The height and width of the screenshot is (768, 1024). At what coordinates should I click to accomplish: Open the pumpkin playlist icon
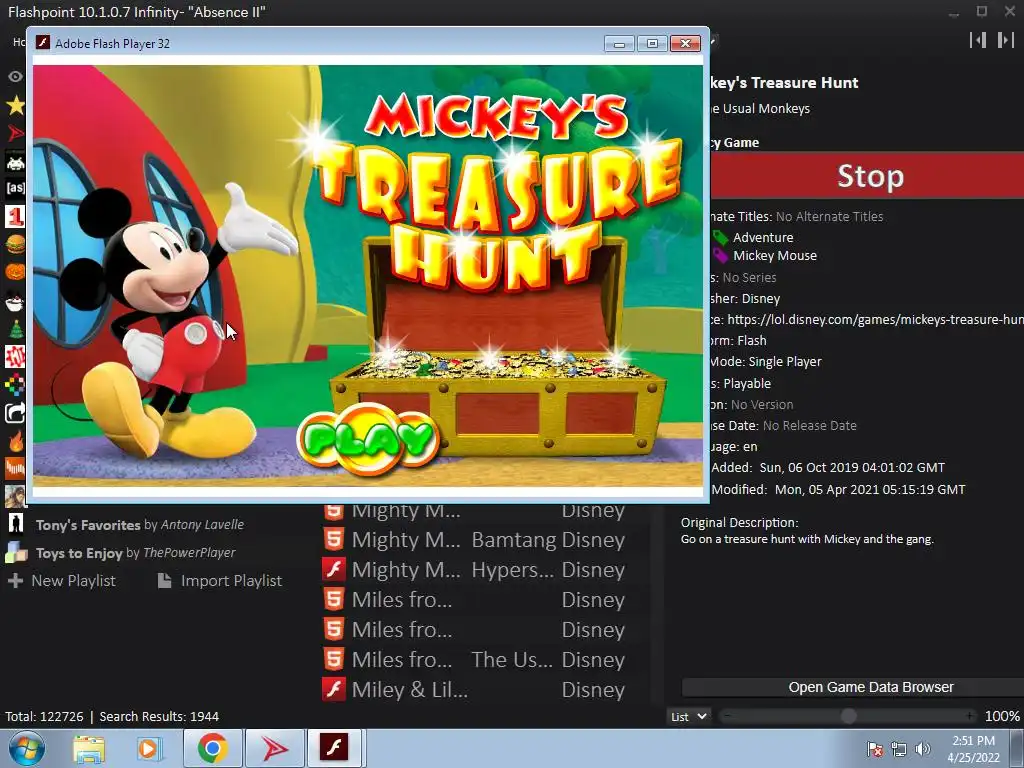click(15, 271)
